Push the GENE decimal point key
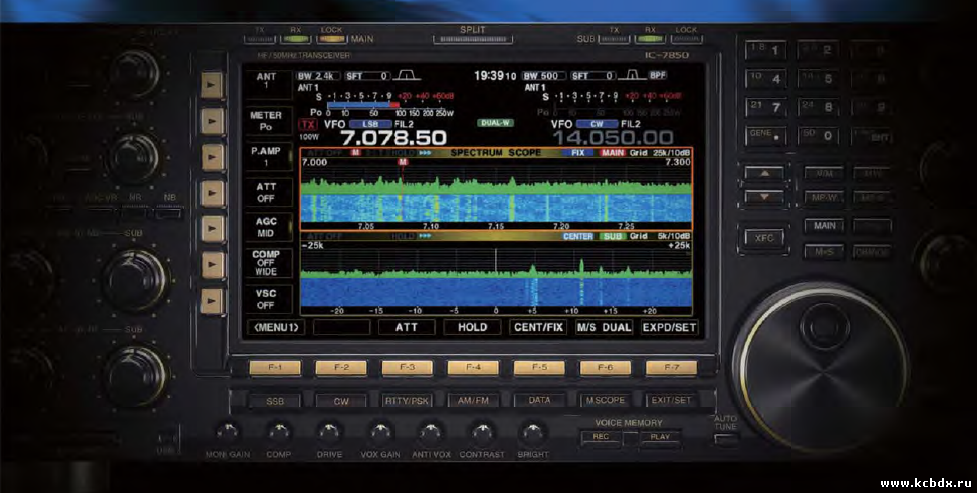977x493 pixels. (x=766, y=135)
